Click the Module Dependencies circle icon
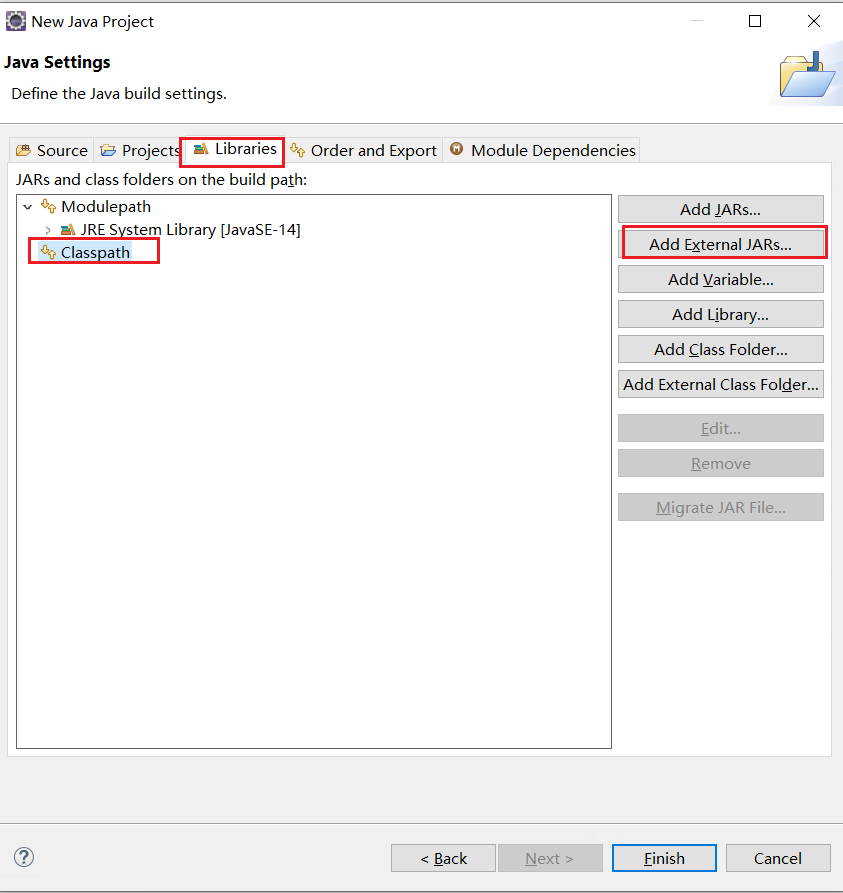This screenshot has height=893, width=843. pos(458,150)
